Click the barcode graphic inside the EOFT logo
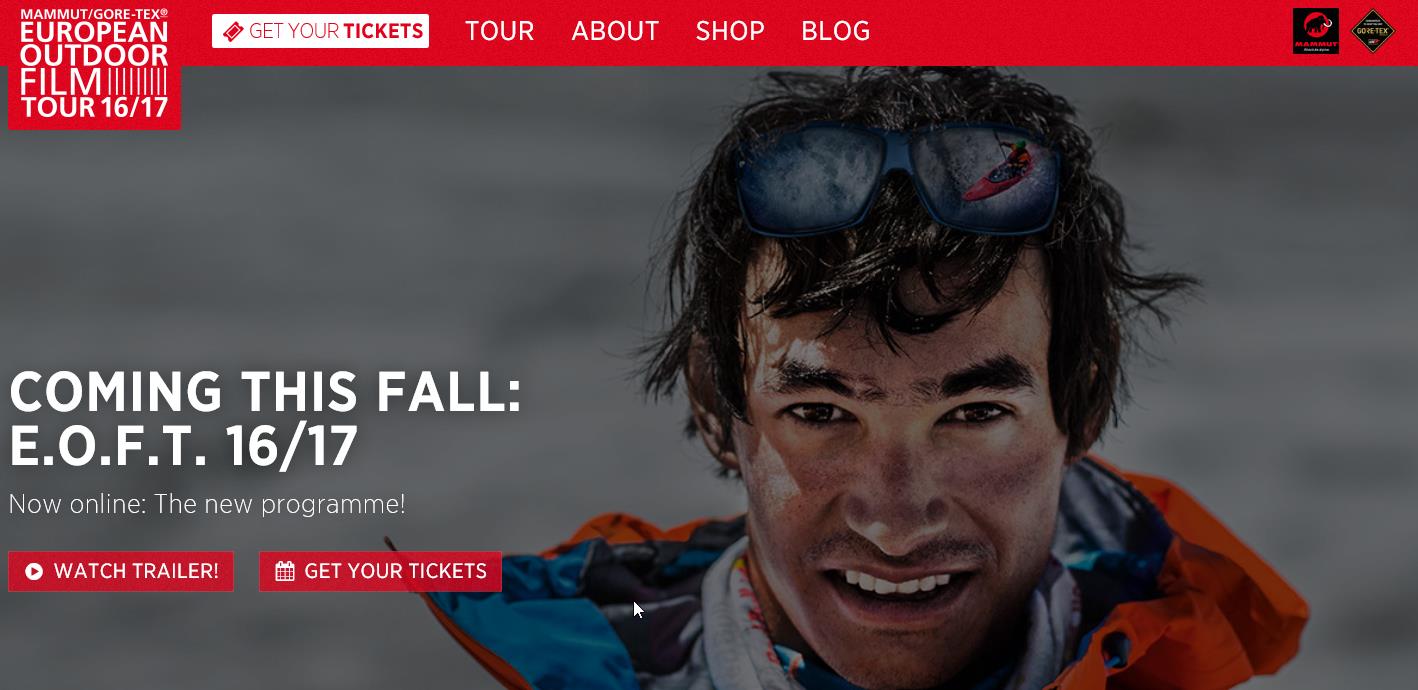 point(136,81)
